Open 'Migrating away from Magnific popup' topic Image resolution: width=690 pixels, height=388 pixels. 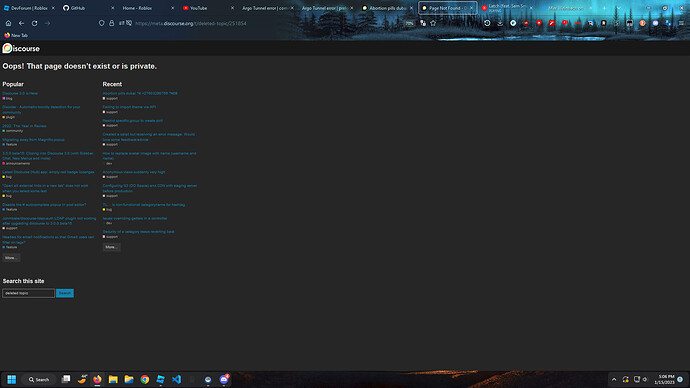pos(33,139)
